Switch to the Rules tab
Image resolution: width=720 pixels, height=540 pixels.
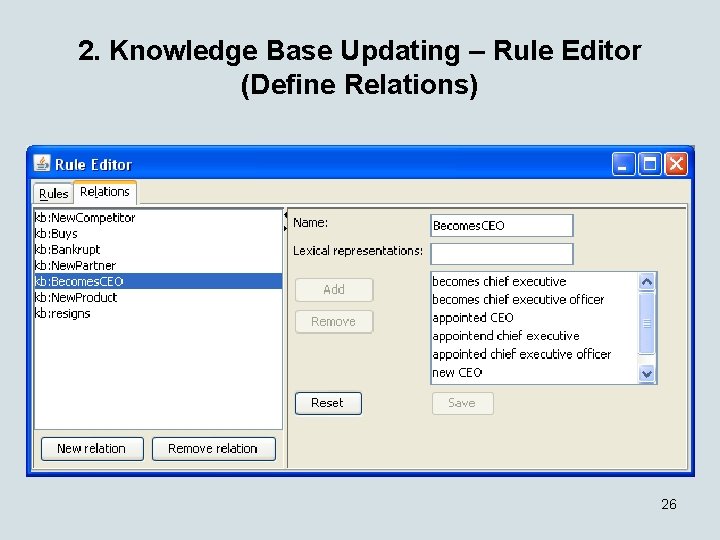point(53,193)
